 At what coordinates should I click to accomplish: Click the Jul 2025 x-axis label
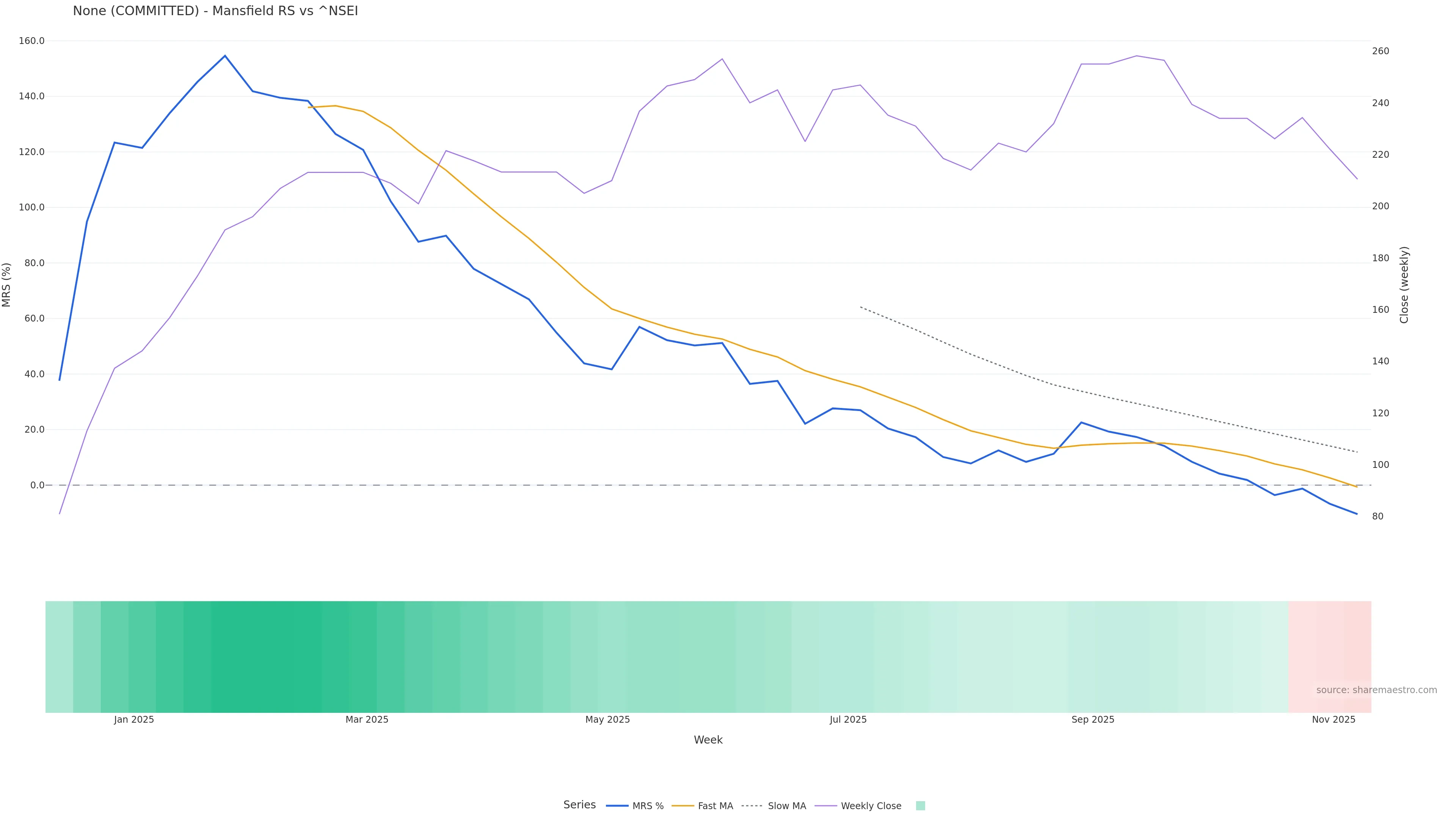(848, 720)
